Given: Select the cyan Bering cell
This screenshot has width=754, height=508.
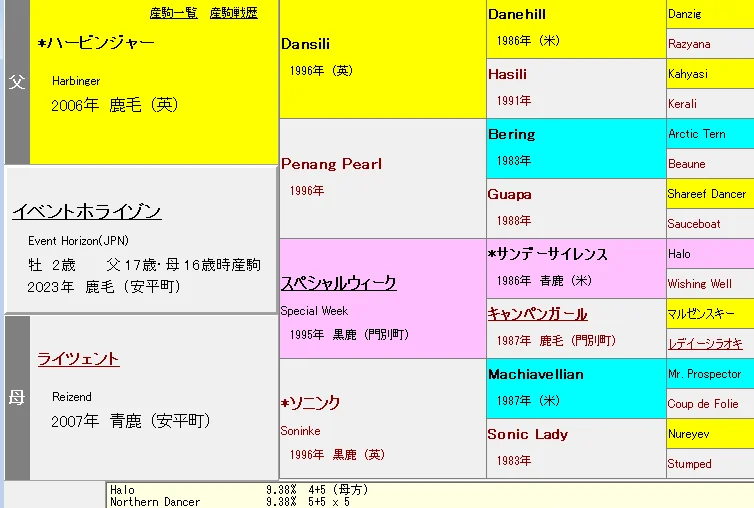Looking at the screenshot, I should (511, 134).
